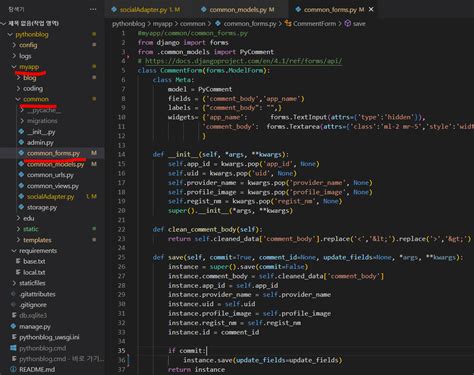Click common in the breadcrumb
This screenshot has width=474, height=375.
[193, 24]
